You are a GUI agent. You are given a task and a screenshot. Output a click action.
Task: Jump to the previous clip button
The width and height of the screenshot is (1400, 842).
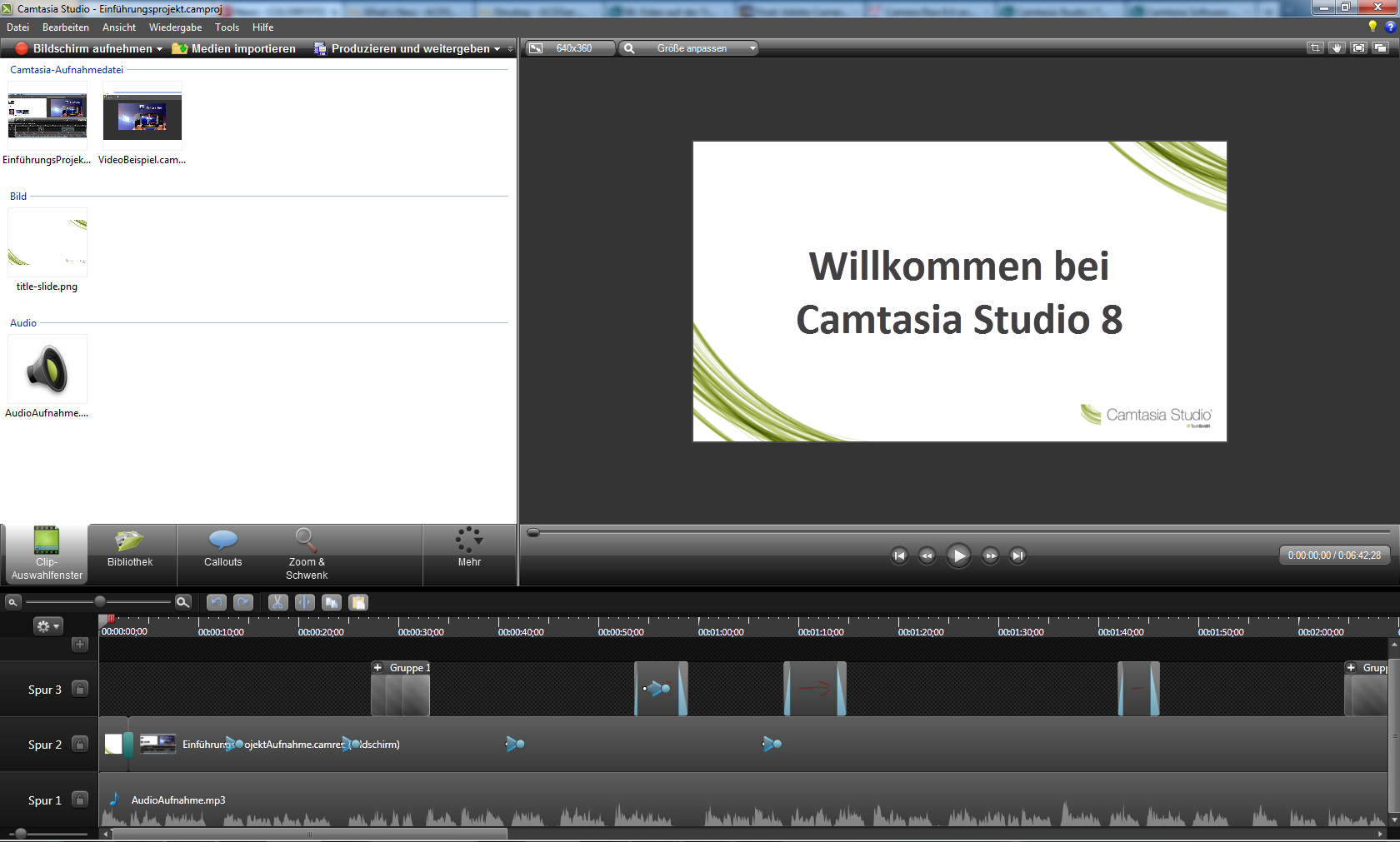898,556
